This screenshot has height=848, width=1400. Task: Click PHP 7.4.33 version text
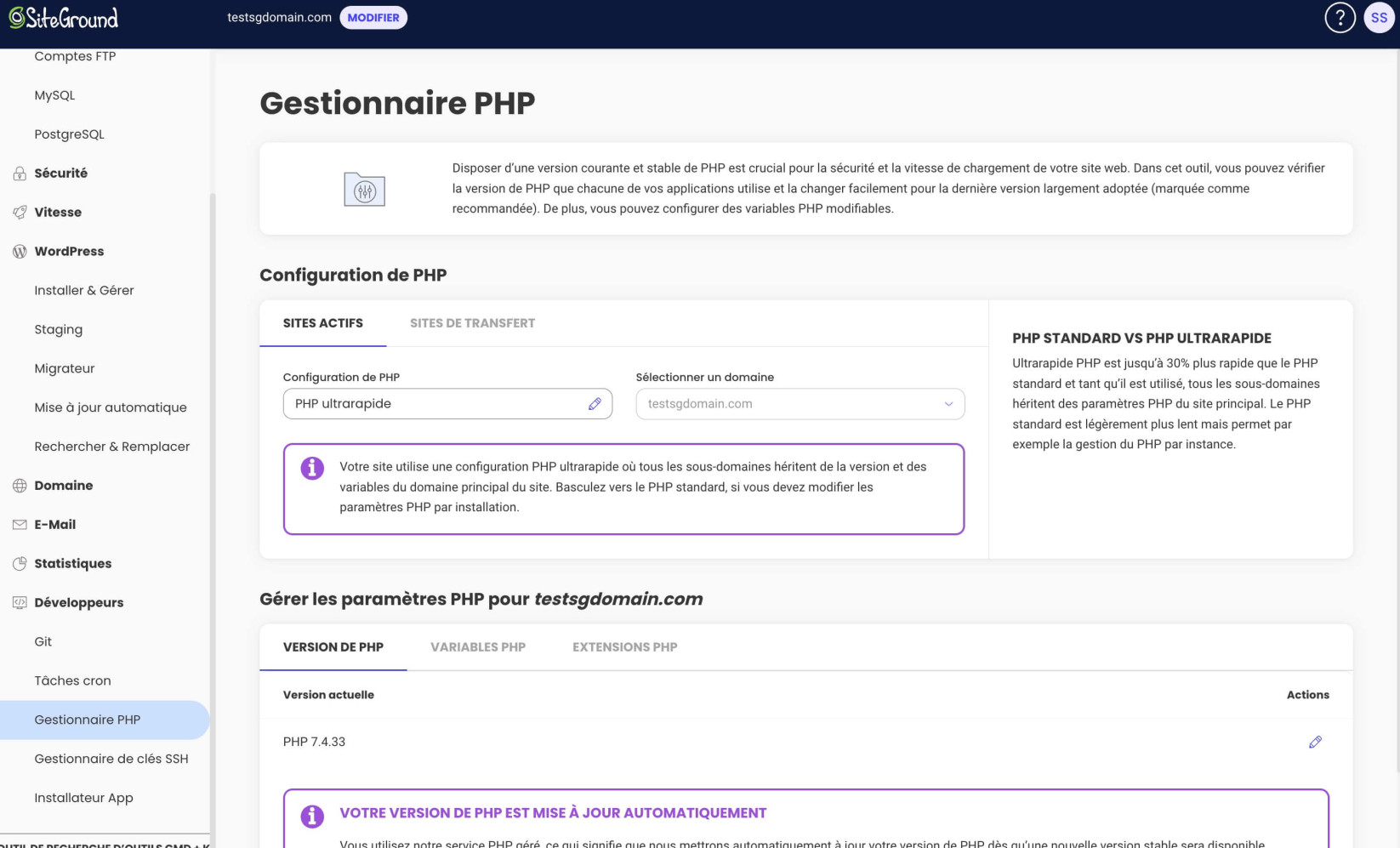[314, 743]
